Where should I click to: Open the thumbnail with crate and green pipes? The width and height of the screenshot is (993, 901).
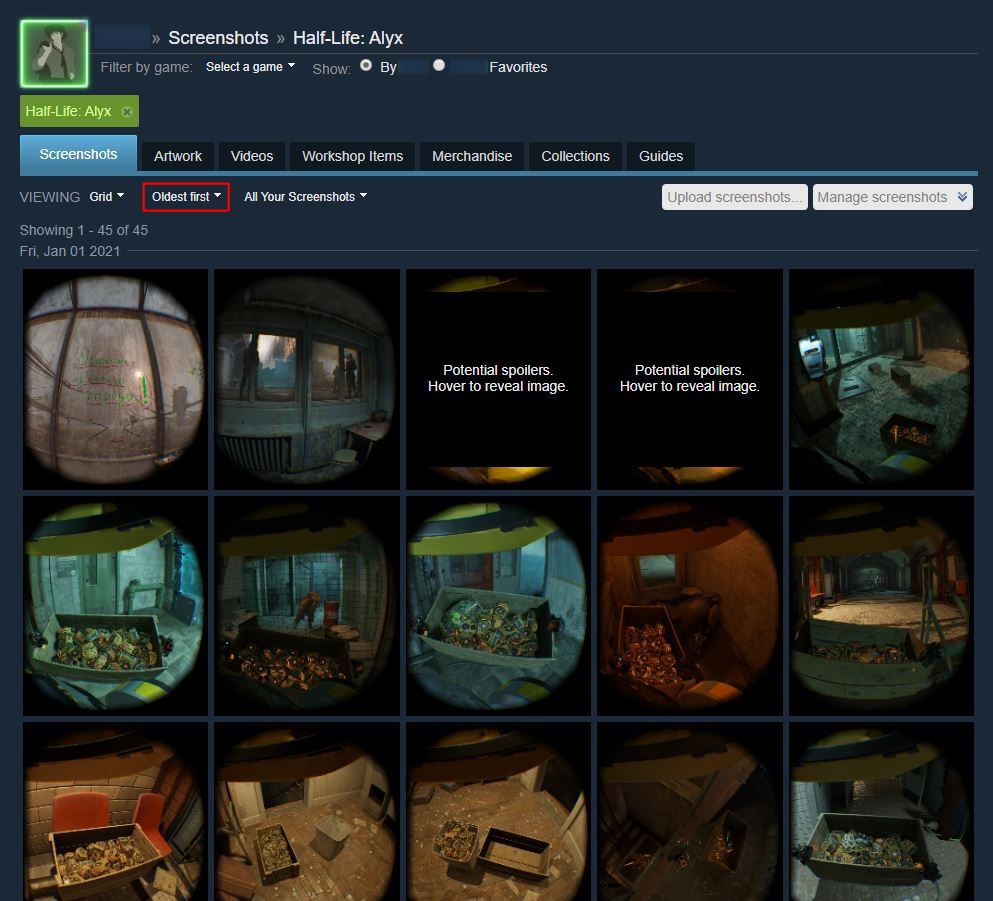(115, 606)
